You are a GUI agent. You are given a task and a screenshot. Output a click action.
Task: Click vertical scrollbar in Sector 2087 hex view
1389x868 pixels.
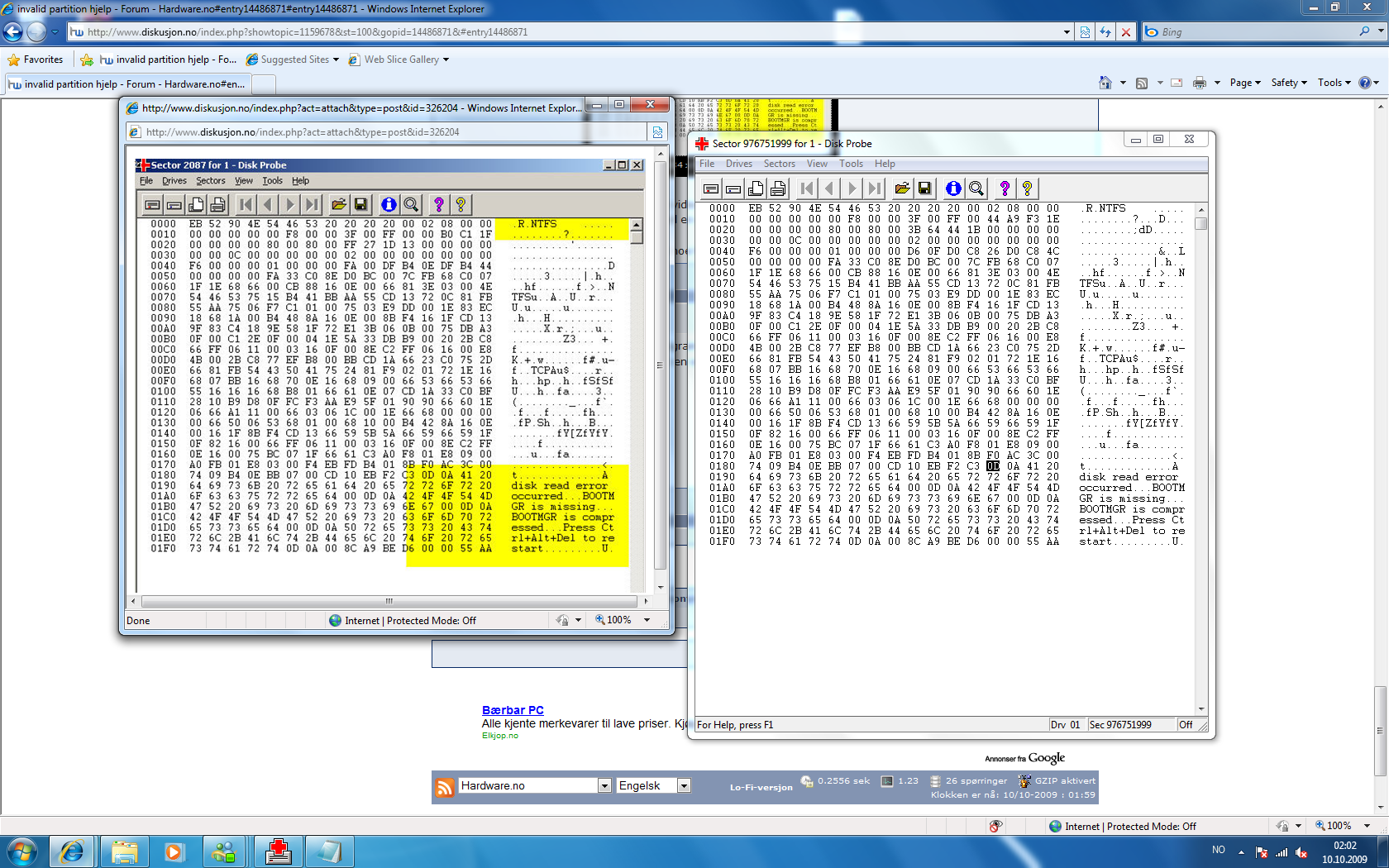[x=637, y=238]
